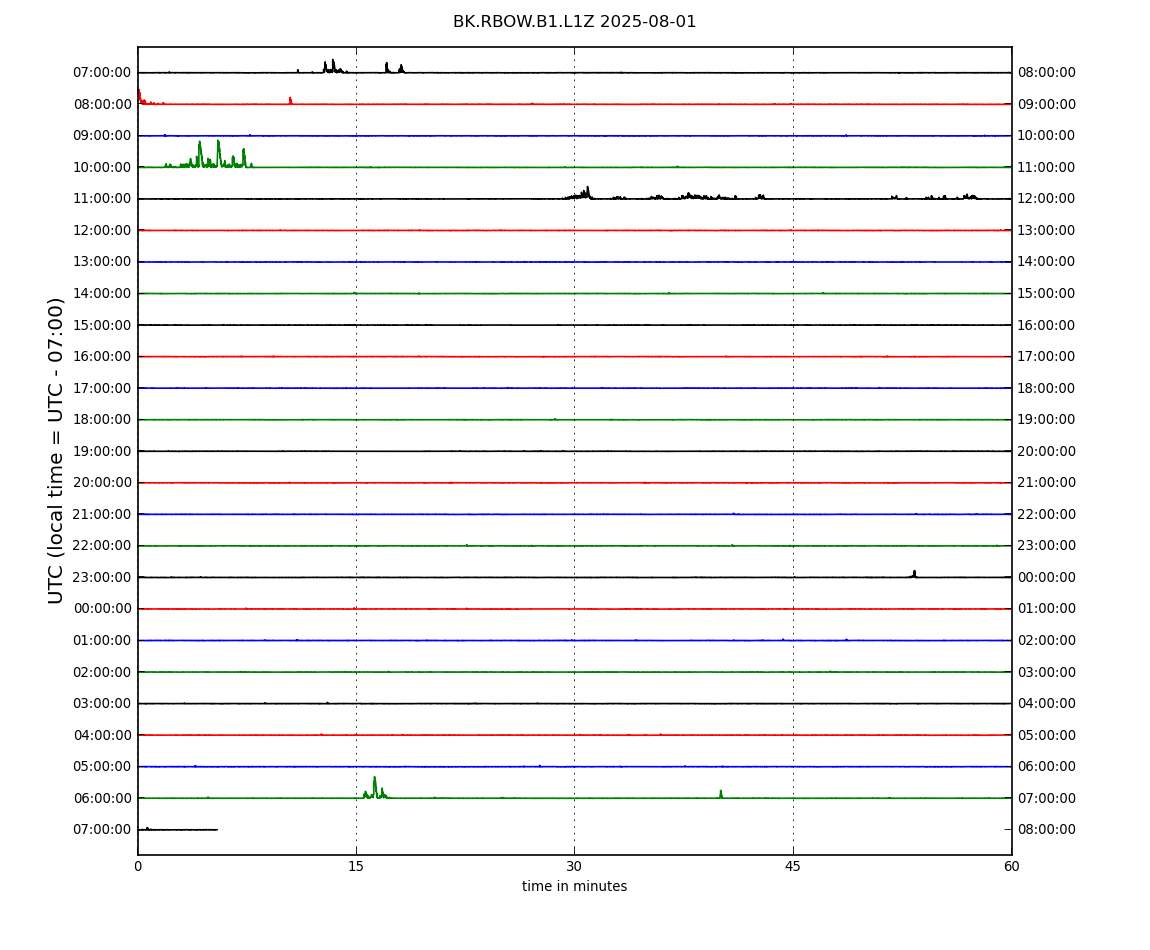The width and height of the screenshot is (1150, 950).
Task: Select the right-axis end-time label 06:00:00
Action: click(x=1047, y=767)
